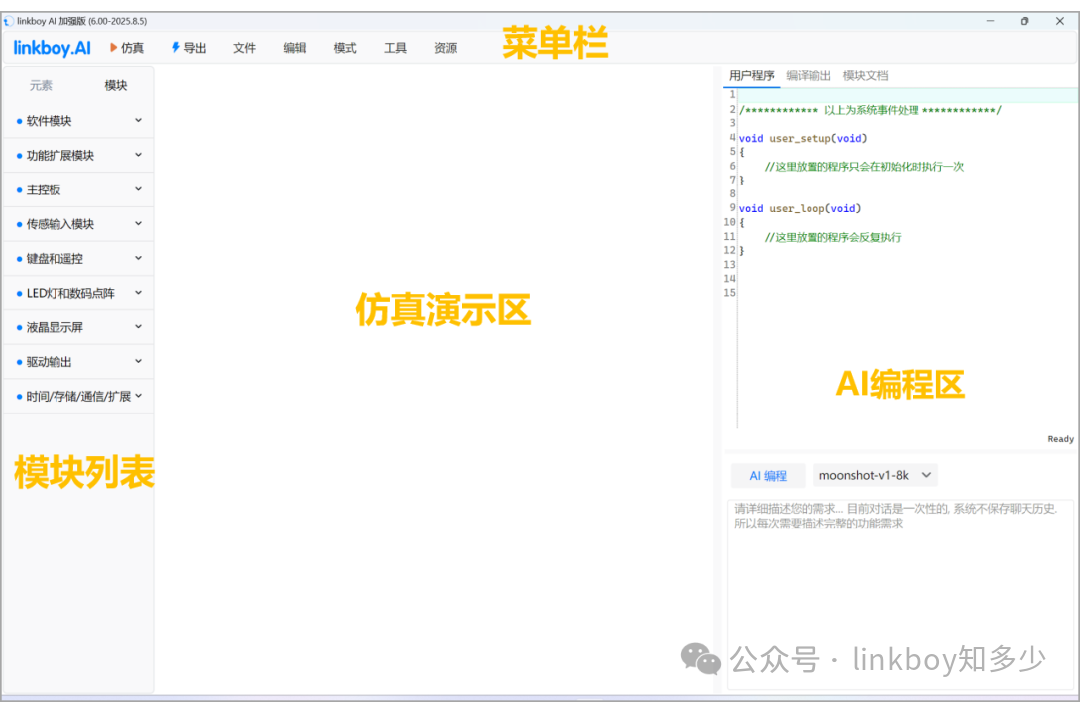
Task: Start simulation with 仿真 play icon
Action: tap(114, 48)
